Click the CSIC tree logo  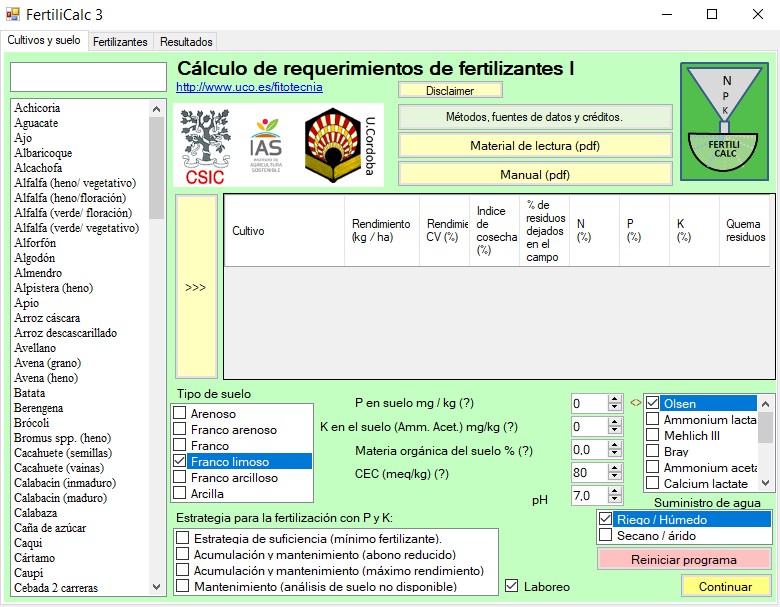(x=205, y=146)
